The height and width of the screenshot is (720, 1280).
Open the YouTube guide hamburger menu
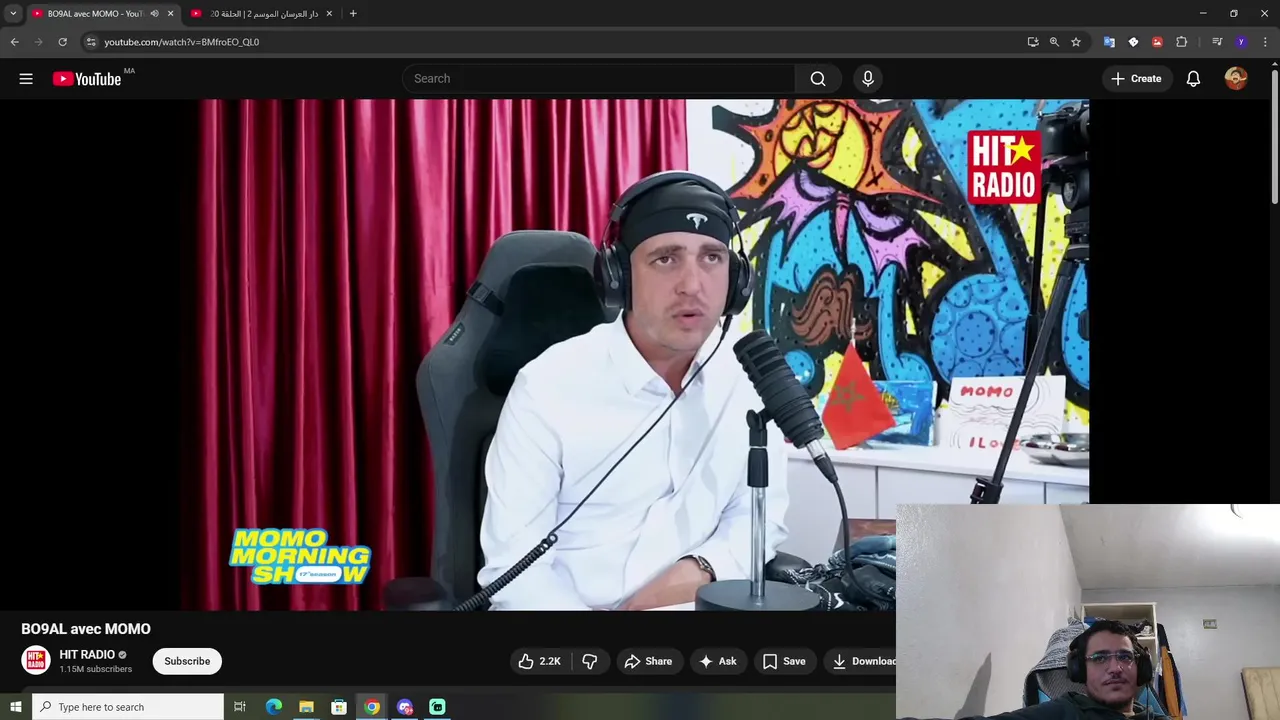tap(26, 79)
